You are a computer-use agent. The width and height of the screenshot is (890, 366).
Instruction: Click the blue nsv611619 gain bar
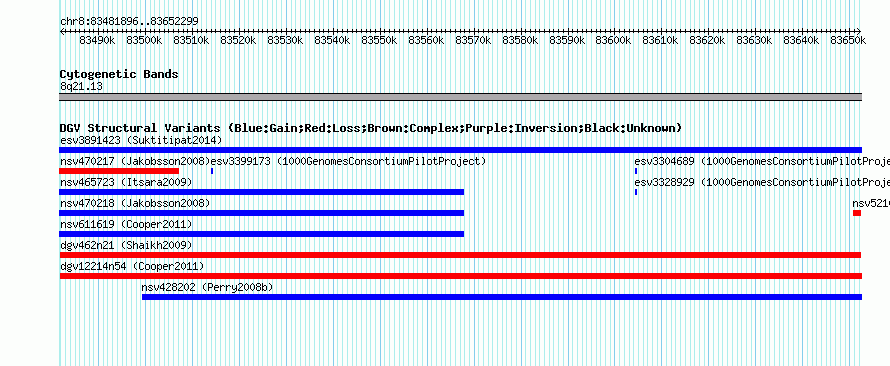(x=262, y=234)
